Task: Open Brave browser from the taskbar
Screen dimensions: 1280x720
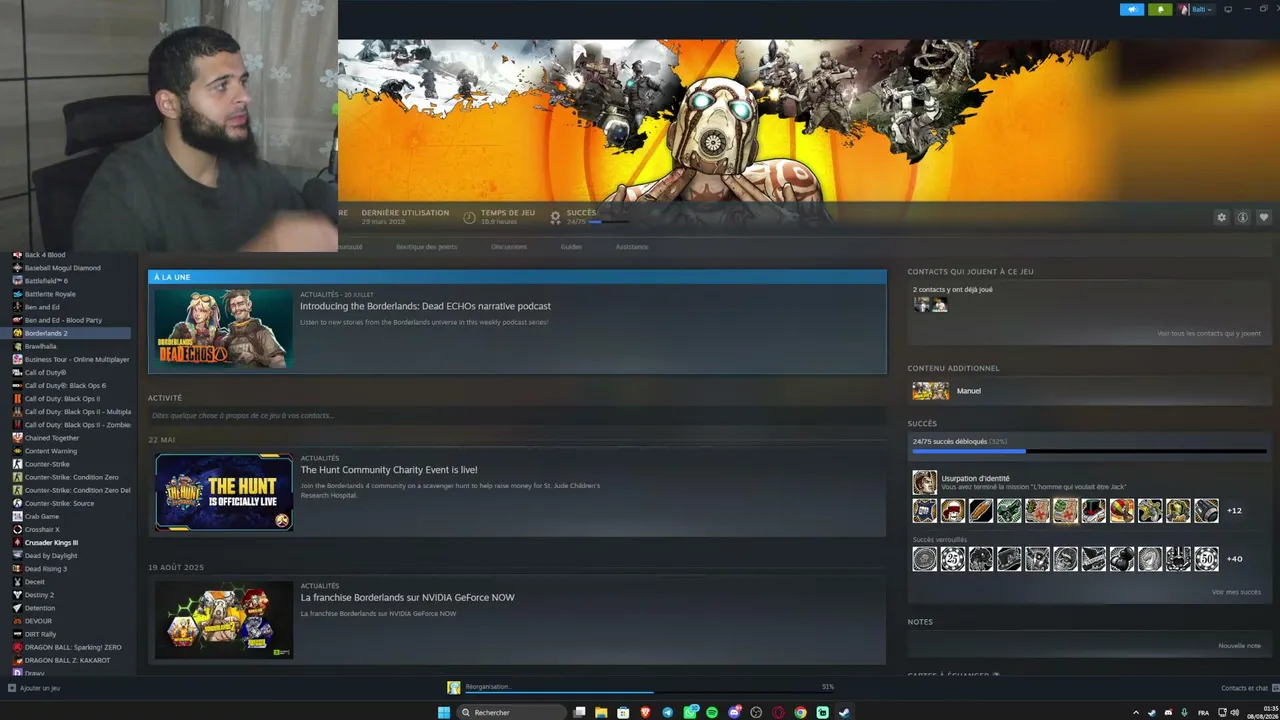Action: click(x=645, y=713)
